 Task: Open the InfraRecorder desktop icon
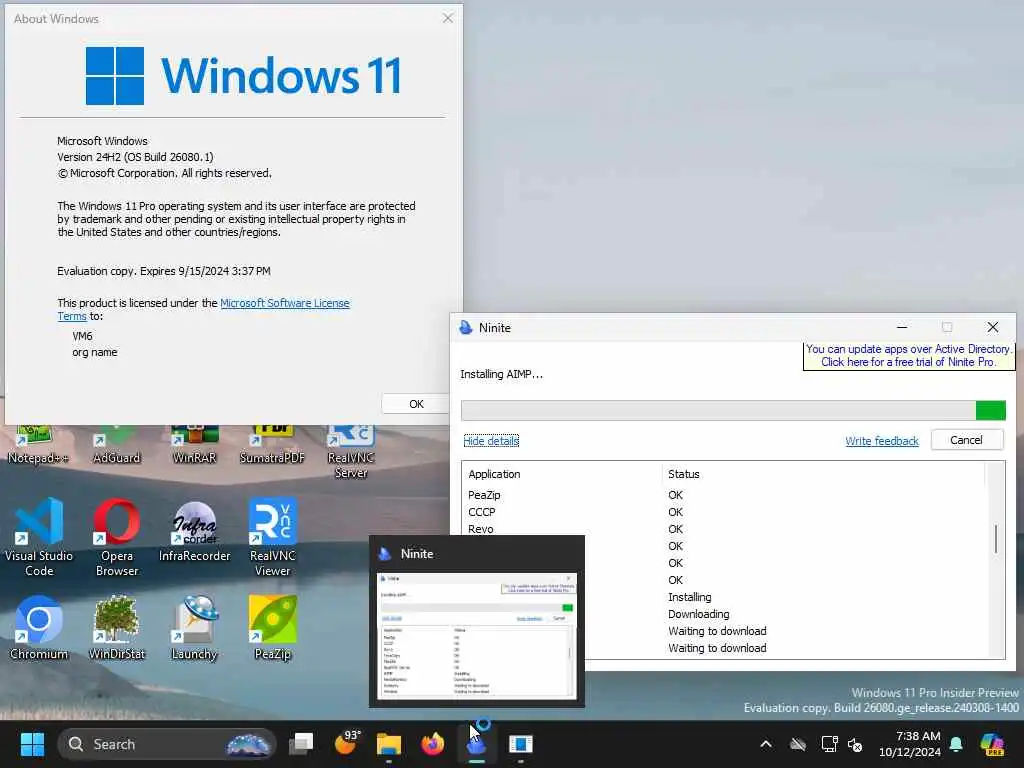[195, 531]
